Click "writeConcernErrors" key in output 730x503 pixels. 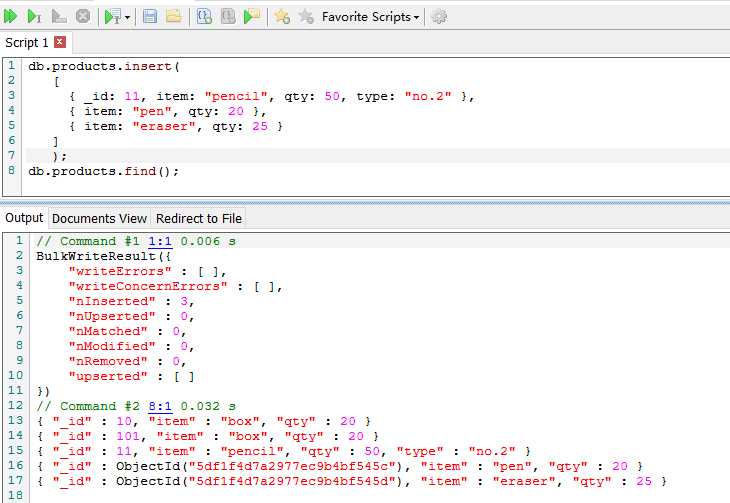(148, 286)
